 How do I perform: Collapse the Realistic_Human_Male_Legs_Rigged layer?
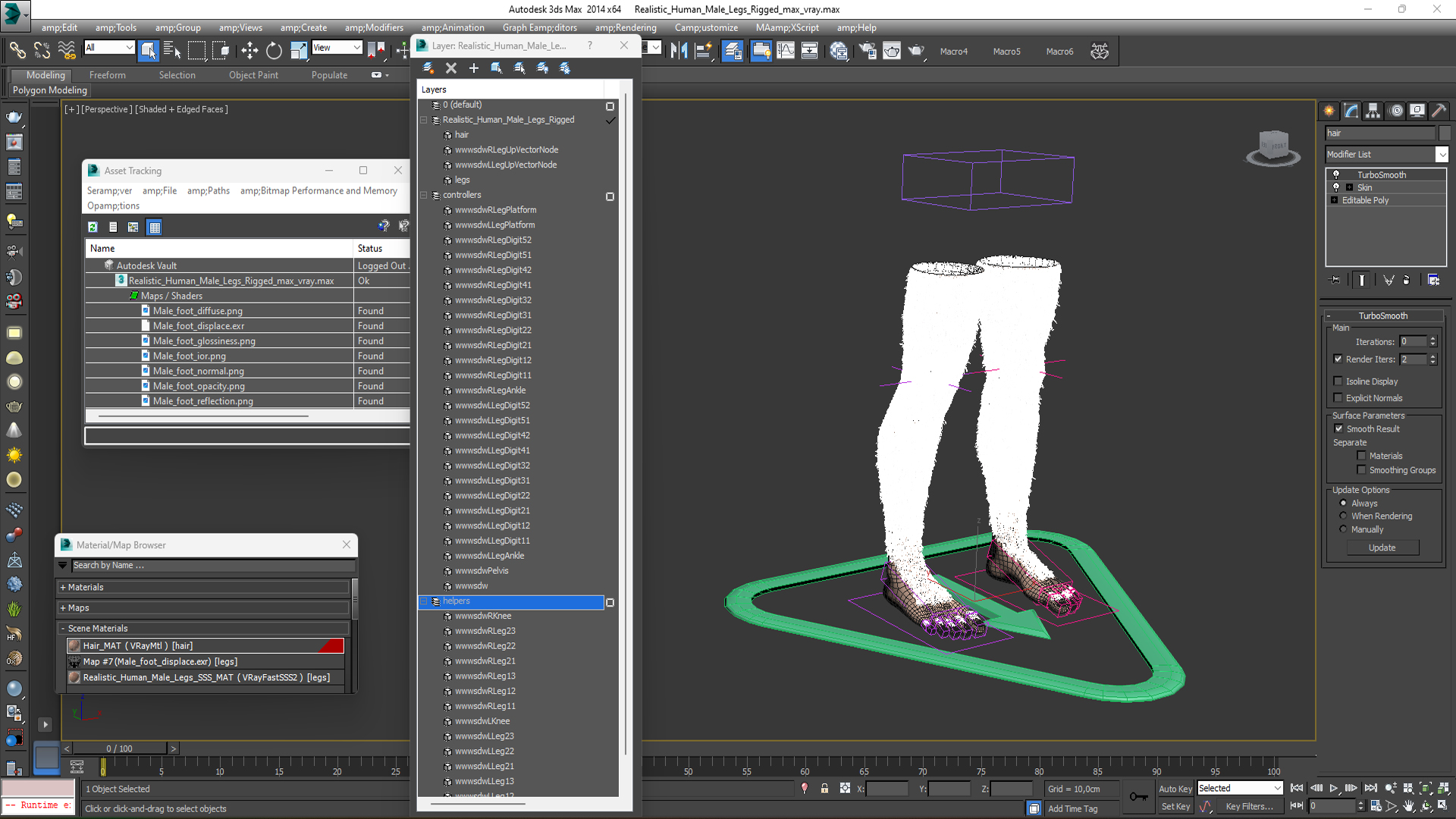[x=424, y=120]
